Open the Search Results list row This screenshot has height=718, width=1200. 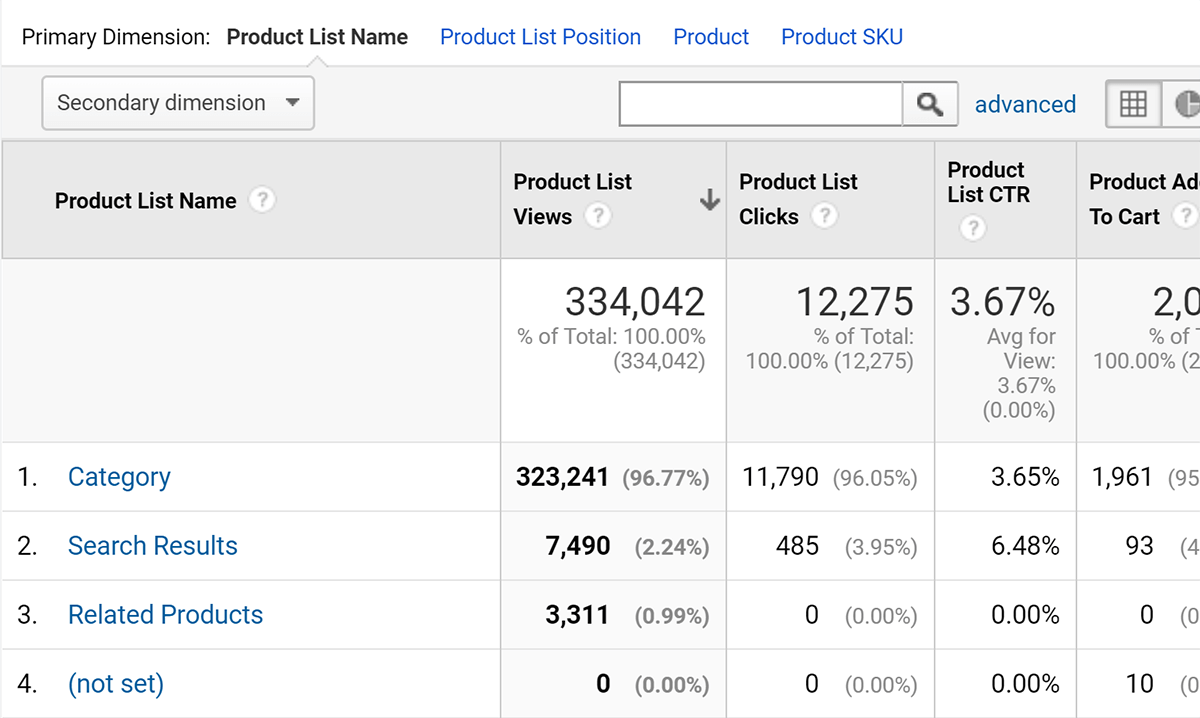click(x=153, y=546)
